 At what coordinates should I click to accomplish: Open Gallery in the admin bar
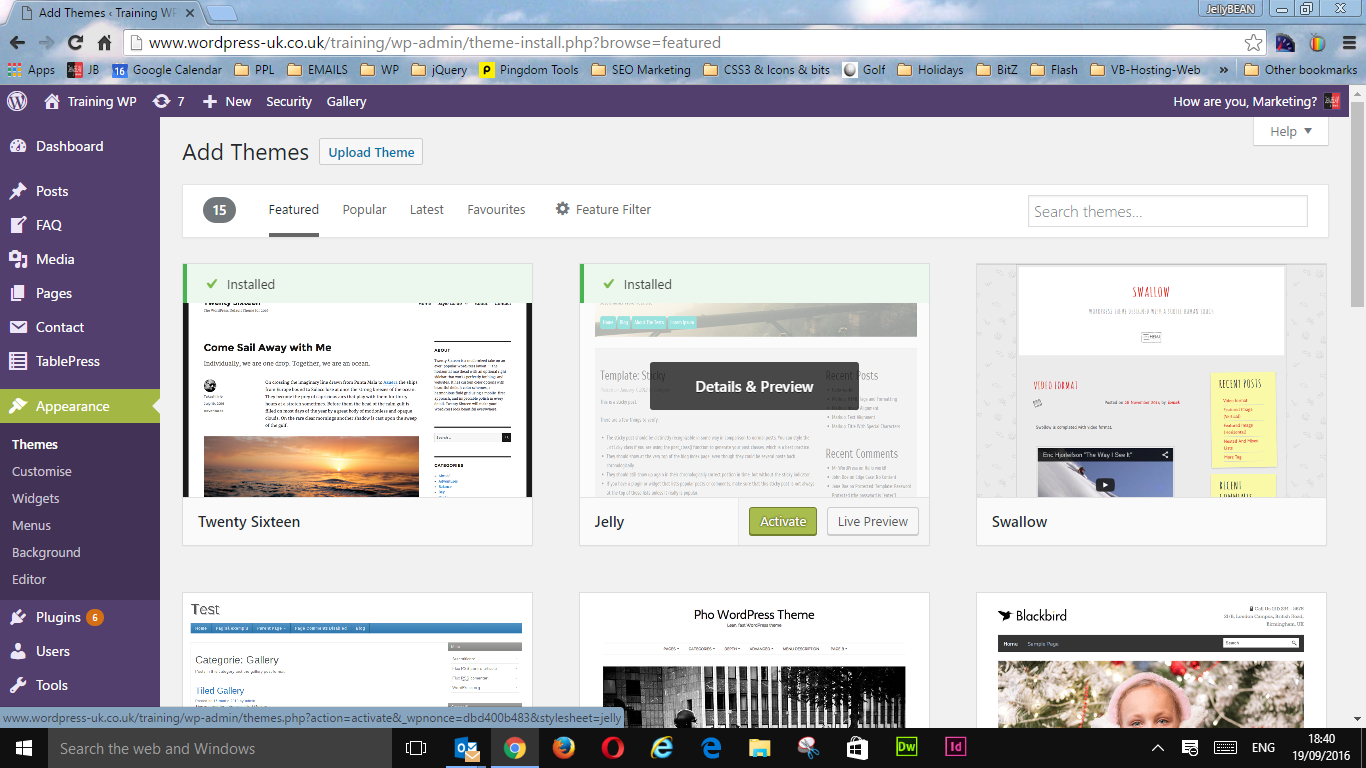pyautogui.click(x=346, y=101)
